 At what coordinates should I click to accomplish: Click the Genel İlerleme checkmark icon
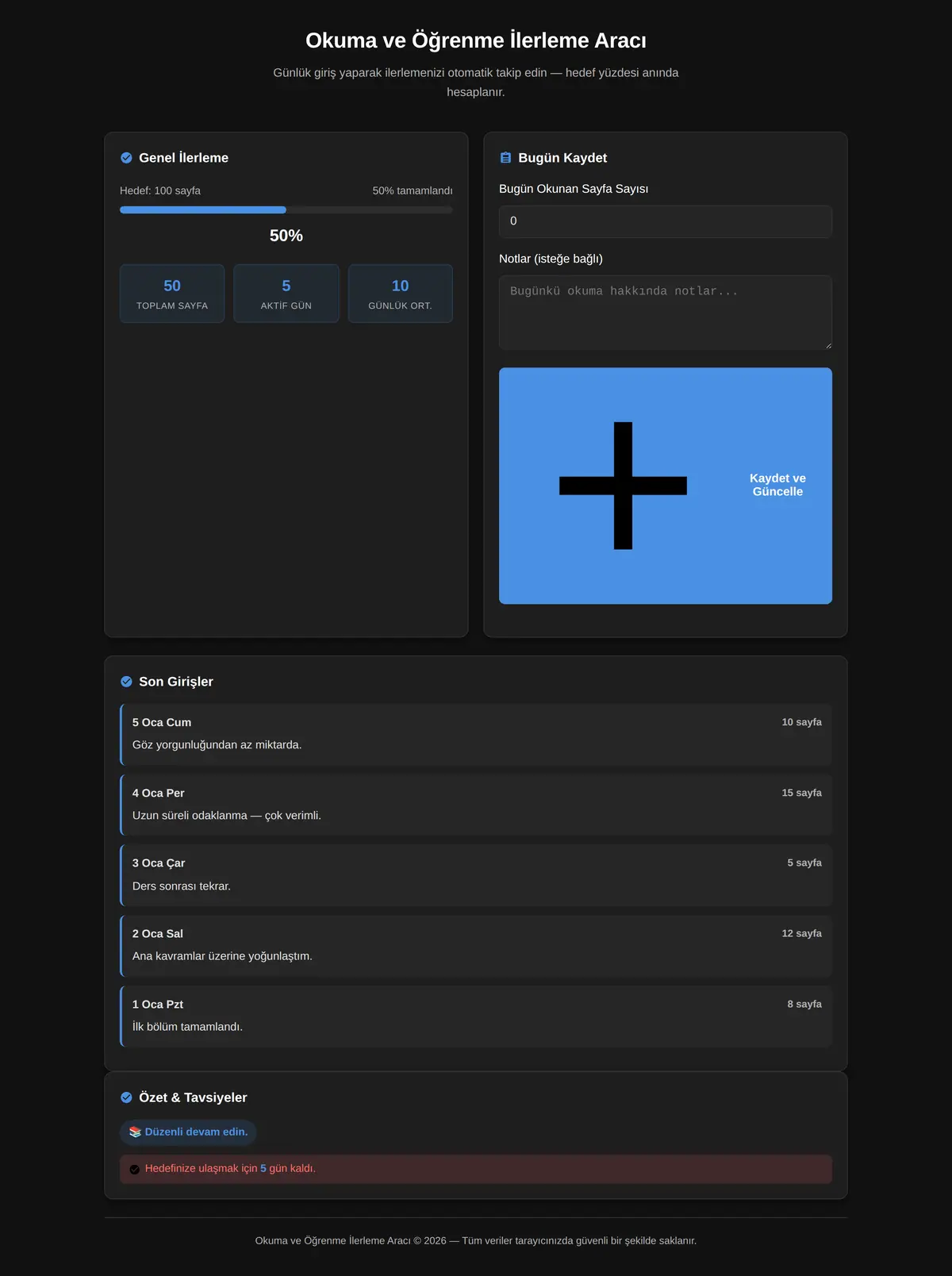(126, 158)
